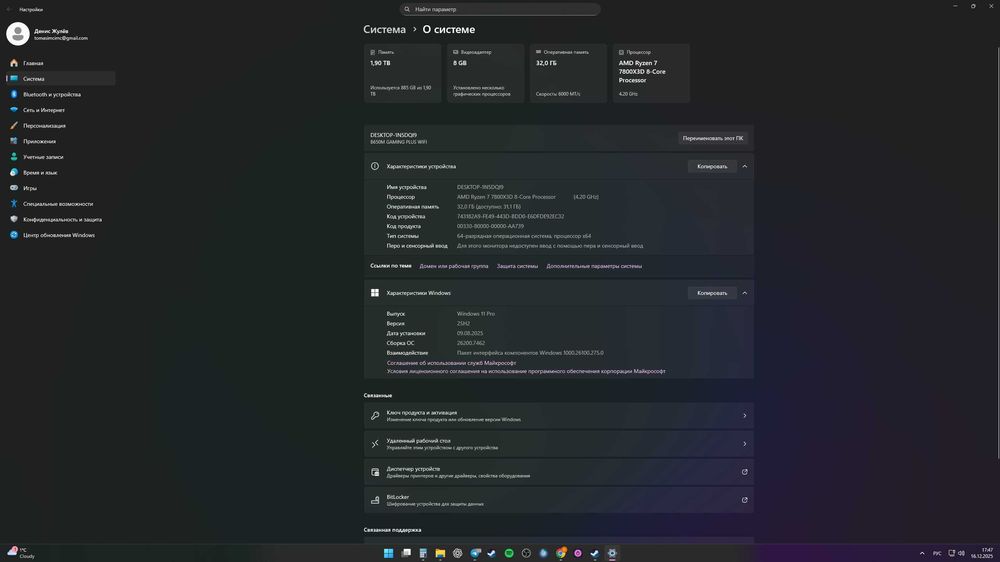Open the user profile avatar

click(18, 34)
